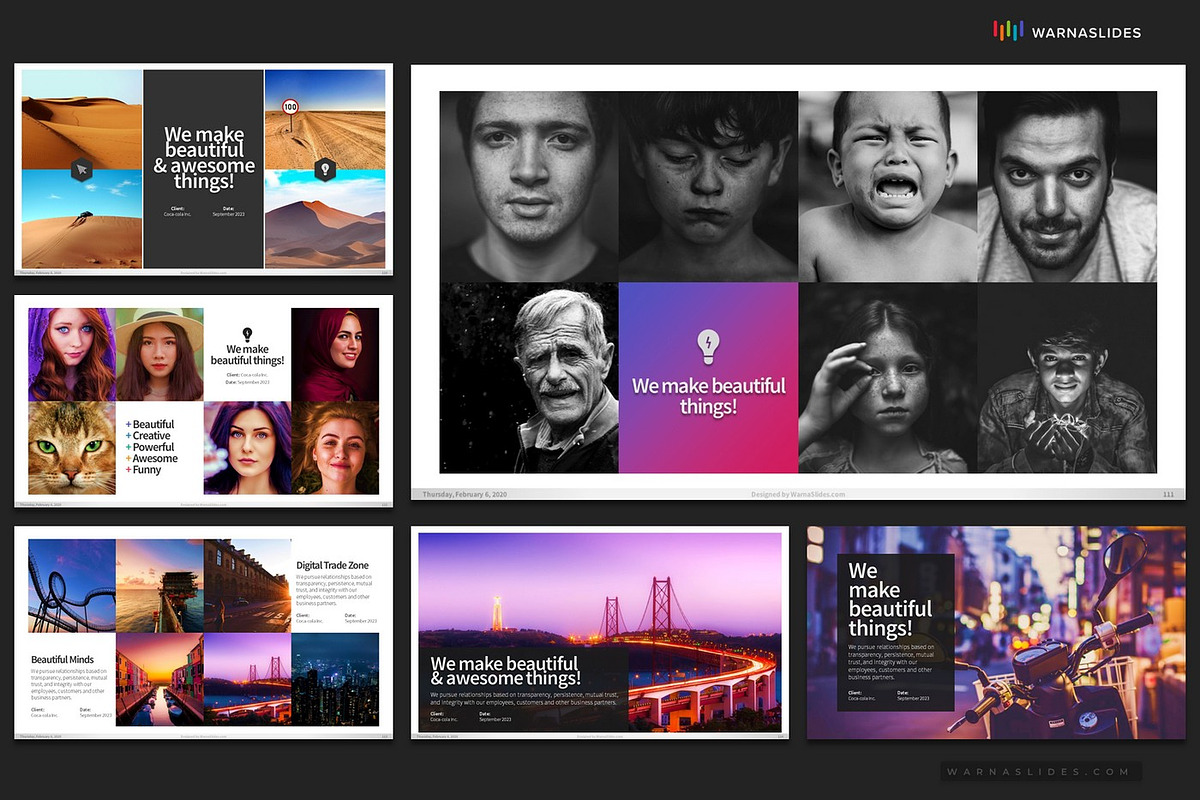Screen dimensions: 1200x800
Task: Select the green-eyed cat photo
Action: point(72,447)
